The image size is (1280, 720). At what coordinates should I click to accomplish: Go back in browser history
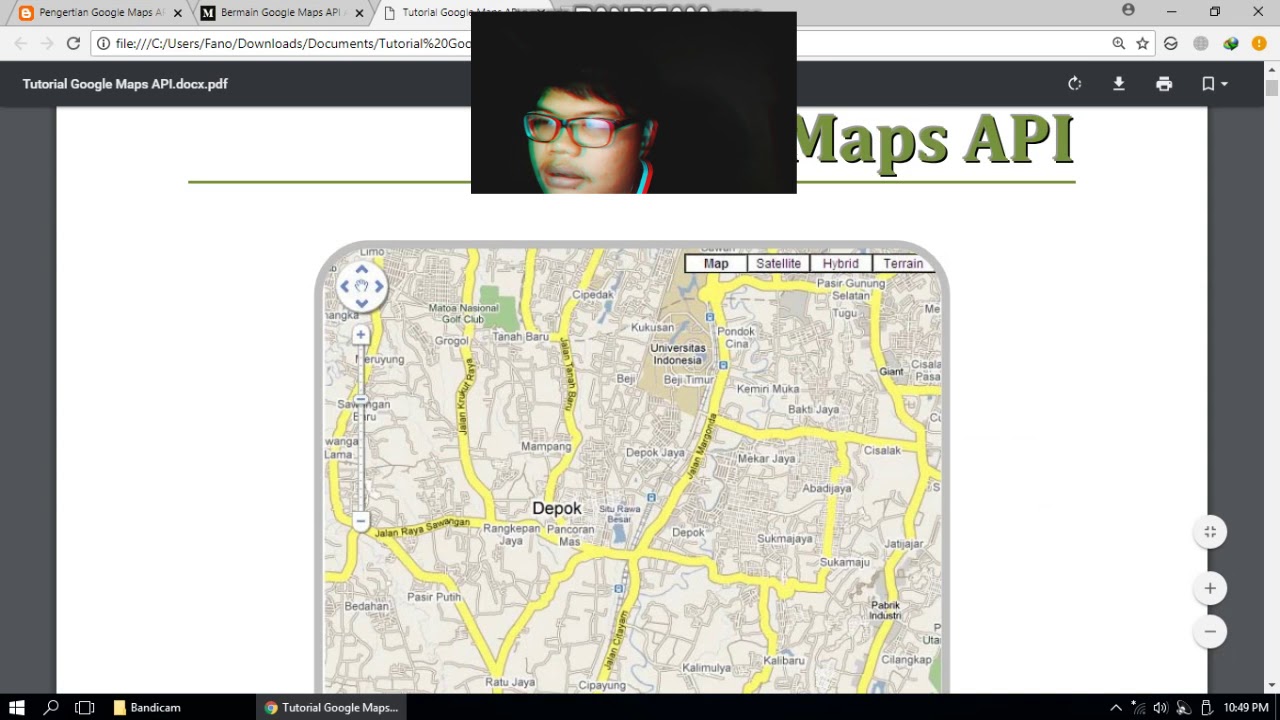(x=21, y=43)
